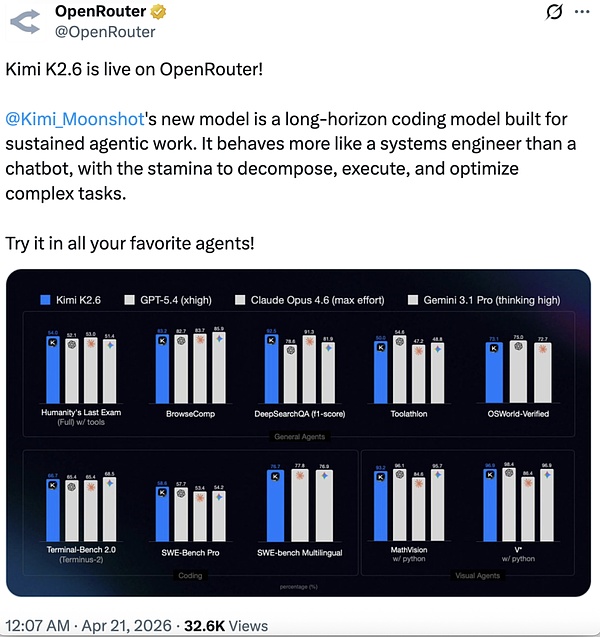This screenshot has height=637, width=600.
Task: Click the blue Kimi bar above MathVision
Action: click(x=380, y=511)
